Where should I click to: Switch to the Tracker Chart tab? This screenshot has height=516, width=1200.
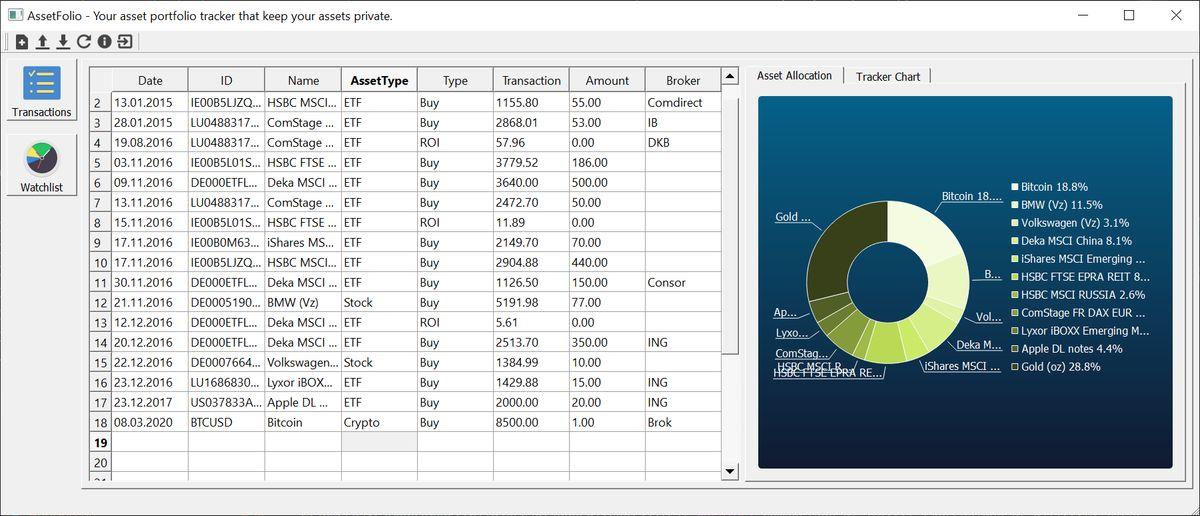pos(888,77)
